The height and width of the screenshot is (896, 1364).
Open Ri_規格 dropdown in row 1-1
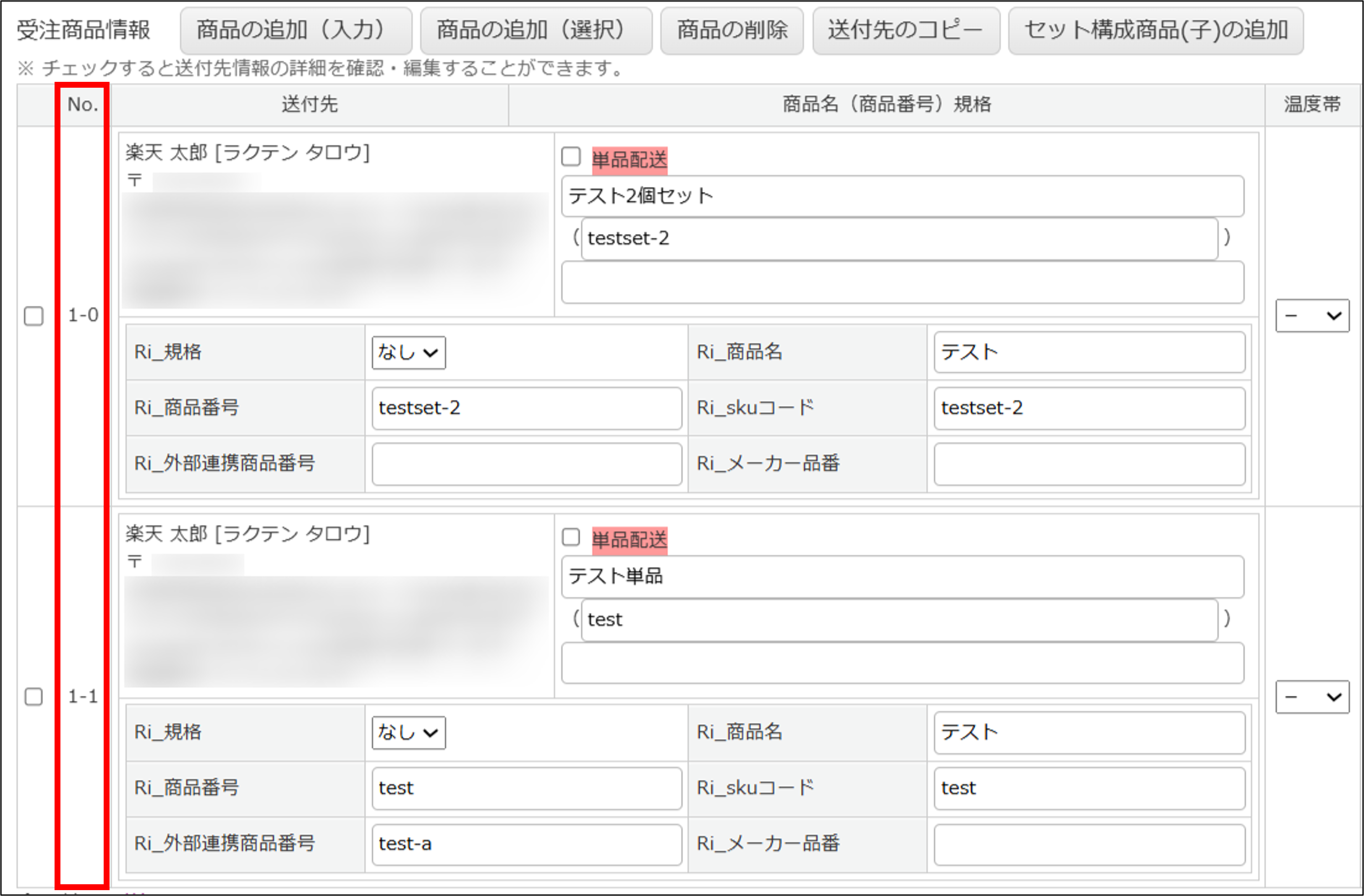(409, 732)
